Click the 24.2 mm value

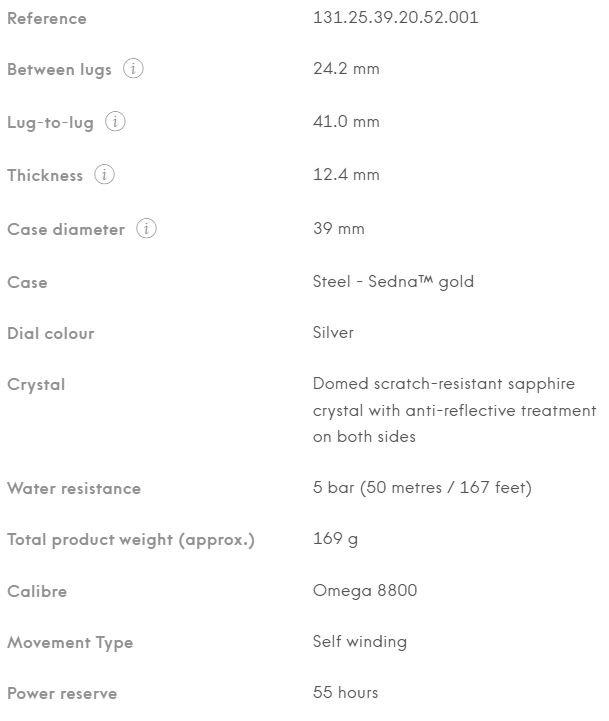coord(346,70)
